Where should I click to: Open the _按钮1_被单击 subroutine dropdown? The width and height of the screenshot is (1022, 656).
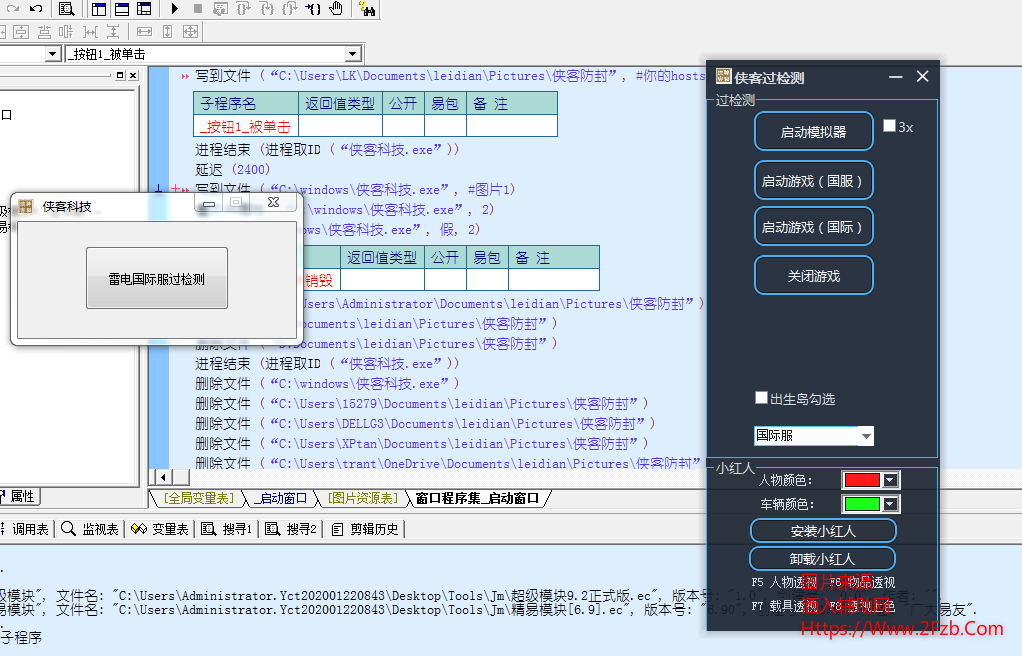pos(353,54)
